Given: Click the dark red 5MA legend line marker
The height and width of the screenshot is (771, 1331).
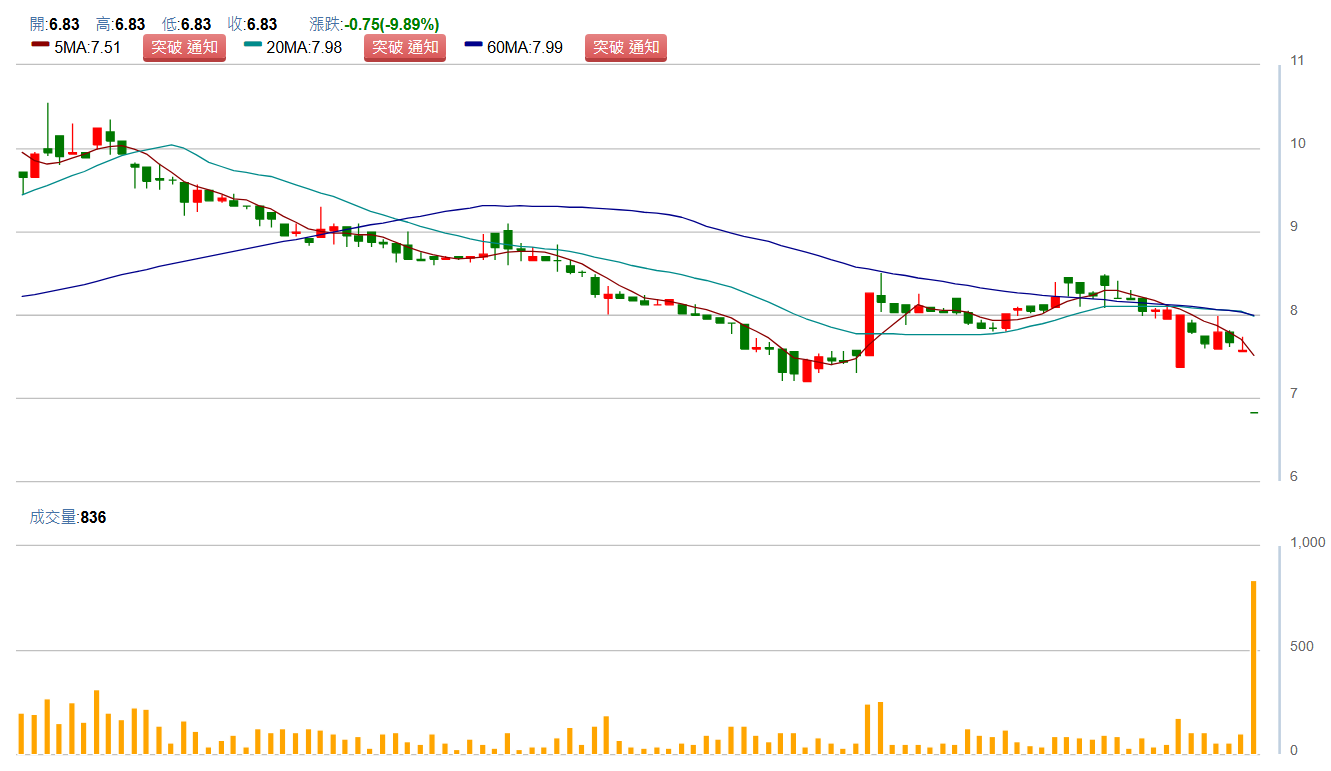Looking at the screenshot, I should point(40,44).
